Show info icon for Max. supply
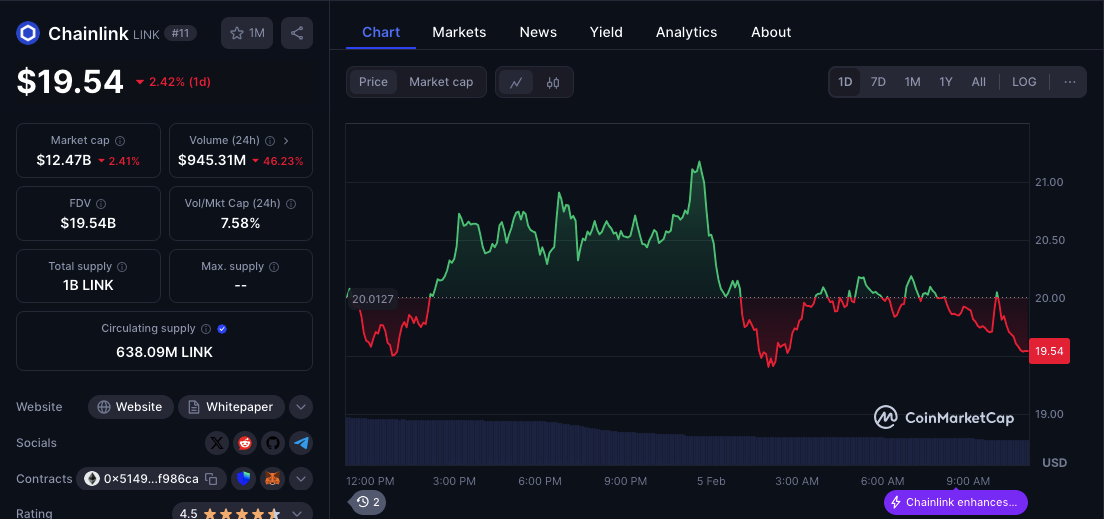This screenshot has height=519, width=1104. click(274, 267)
